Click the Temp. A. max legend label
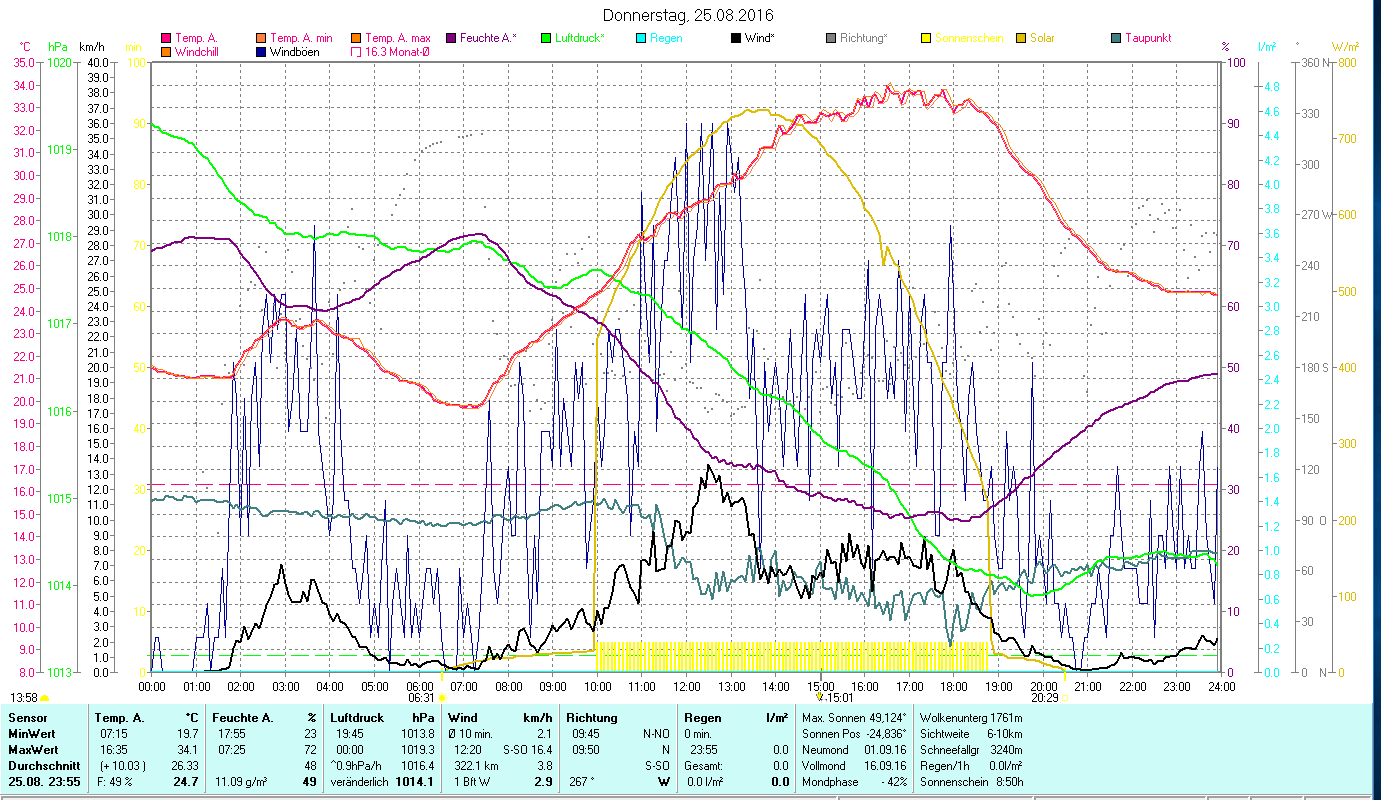Viewport: 1381px width, 800px height. point(397,38)
